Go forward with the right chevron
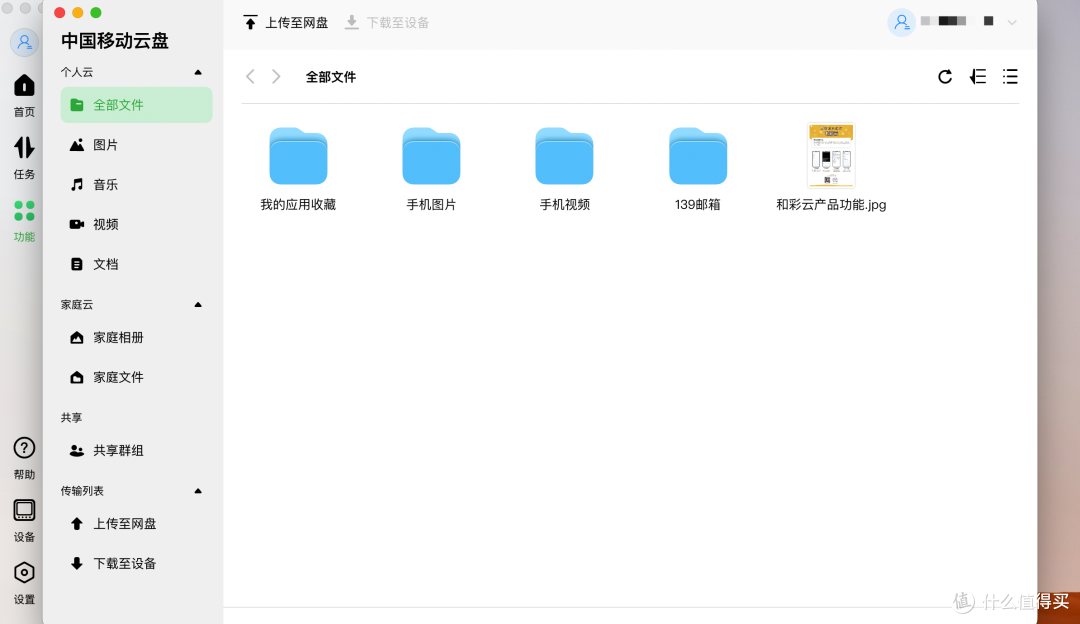The image size is (1080, 624). click(x=276, y=76)
